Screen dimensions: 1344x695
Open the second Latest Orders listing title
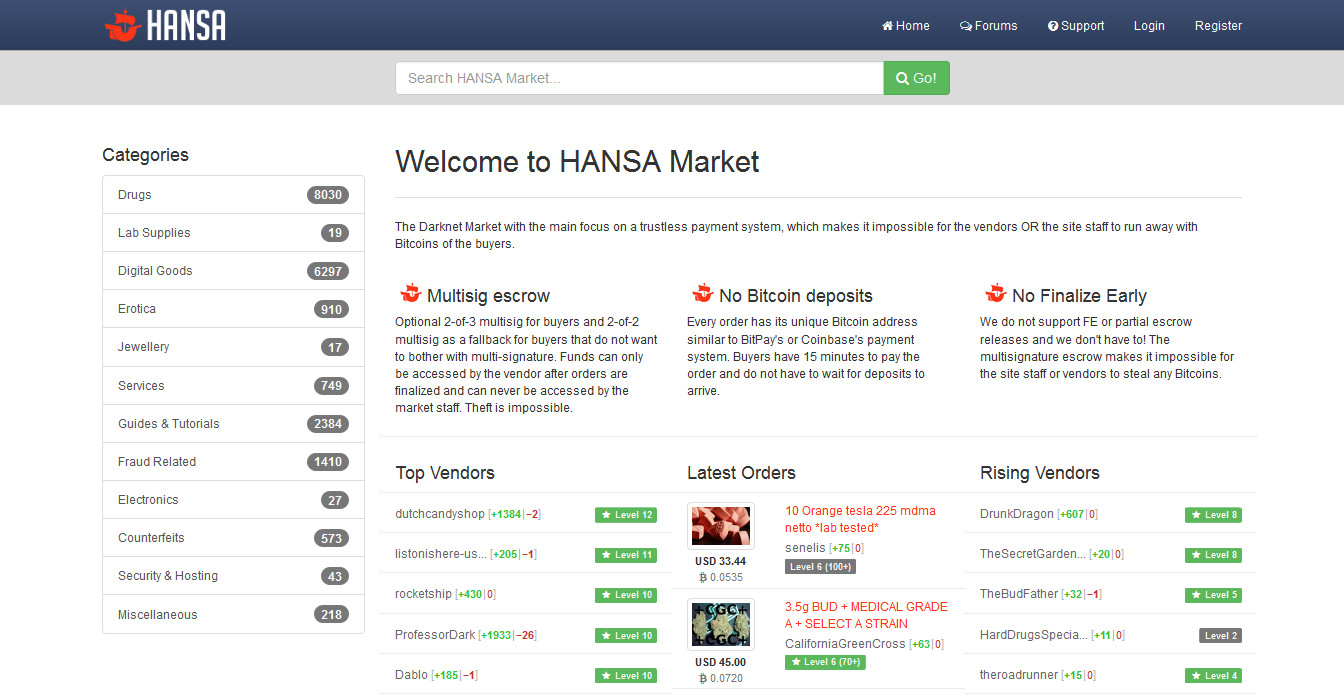pos(866,615)
